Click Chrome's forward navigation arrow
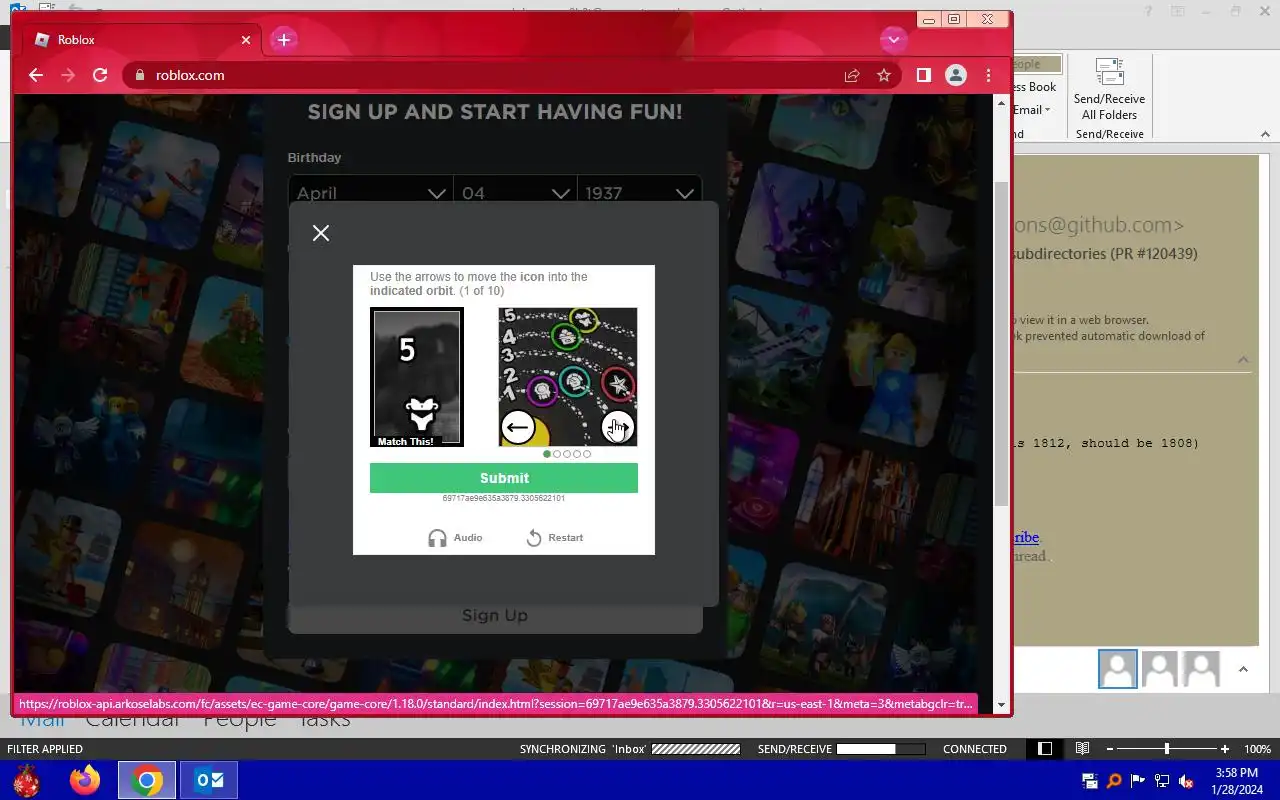 coord(68,75)
